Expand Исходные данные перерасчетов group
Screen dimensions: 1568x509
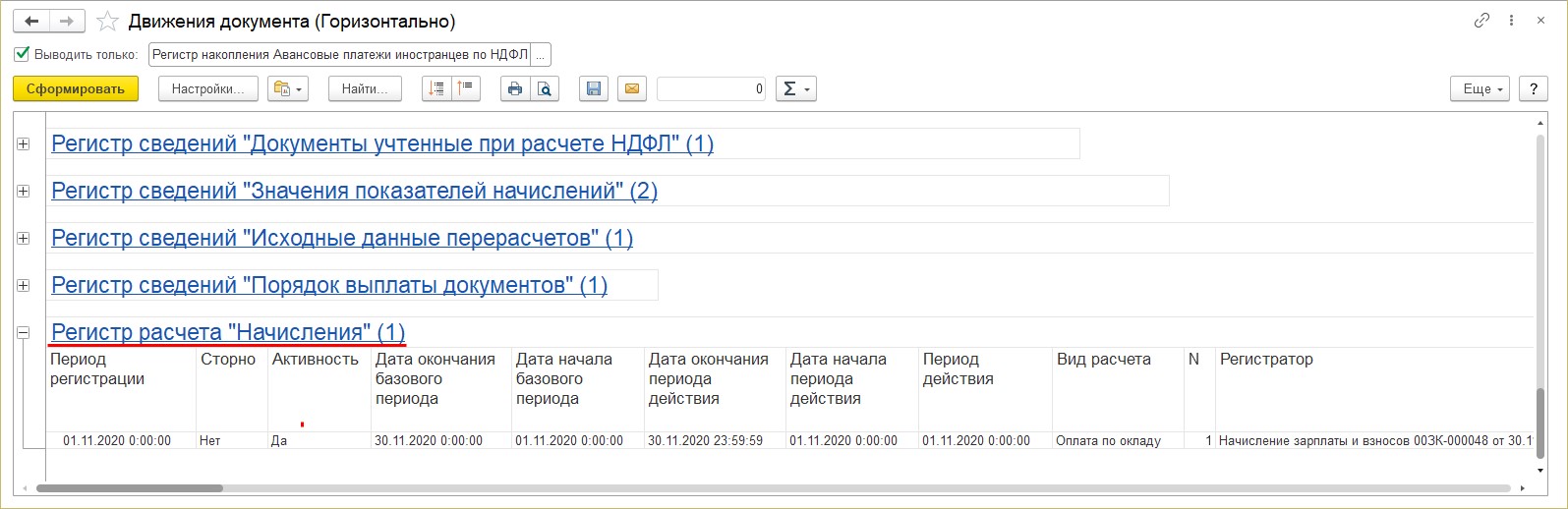pyautogui.click(x=24, y=238)
